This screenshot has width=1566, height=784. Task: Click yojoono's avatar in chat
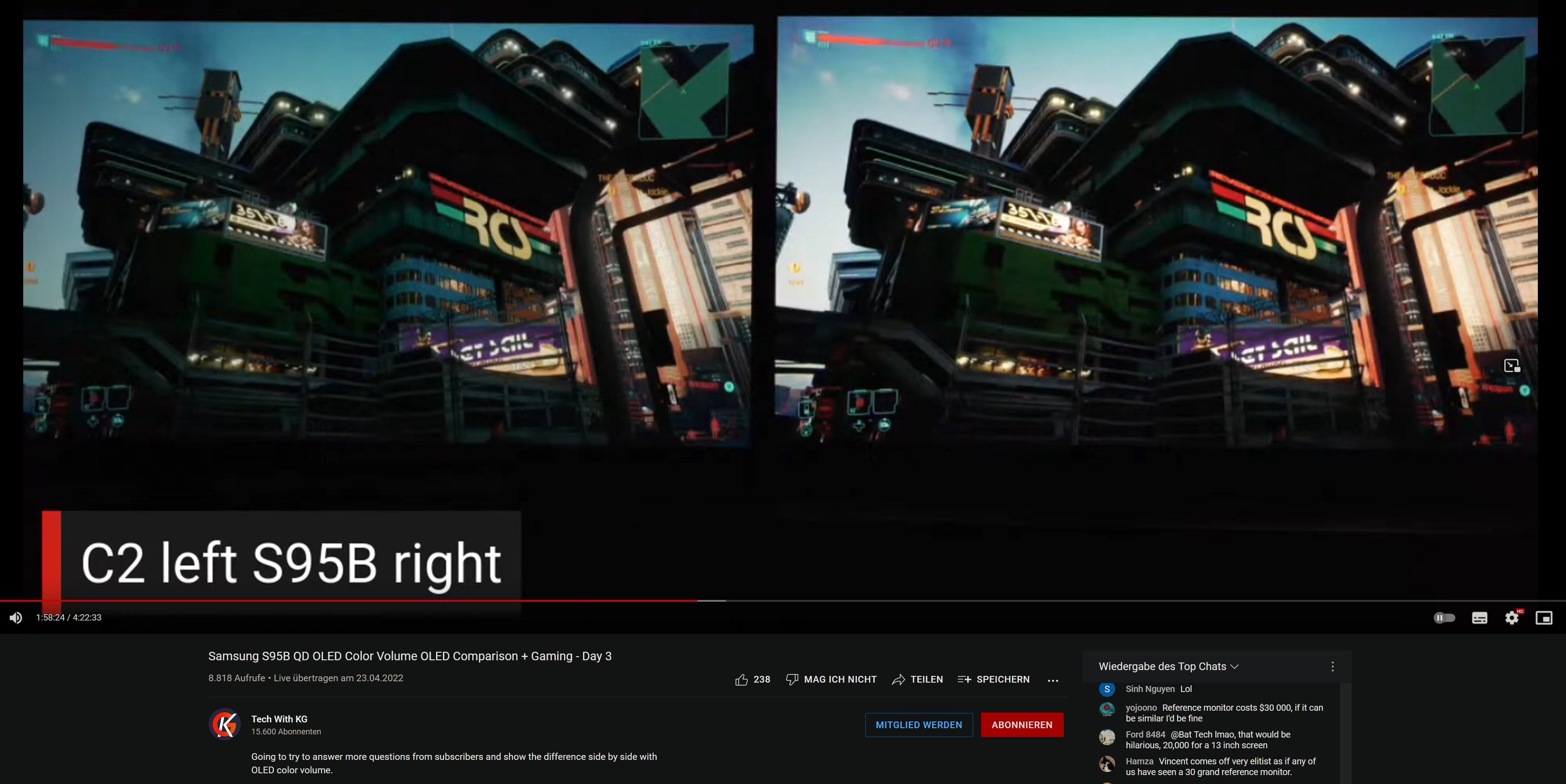(1107, 709)
